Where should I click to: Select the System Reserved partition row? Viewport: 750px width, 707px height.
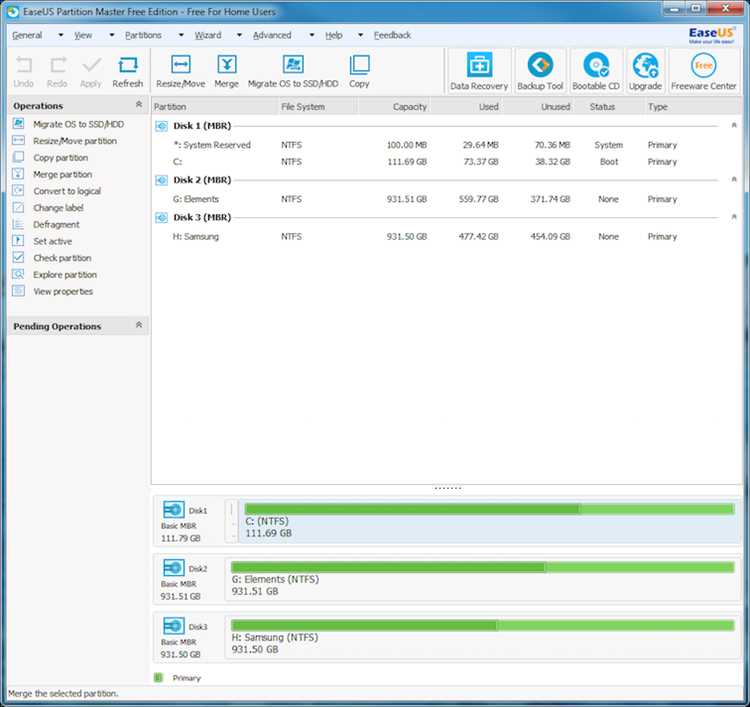click(x=446, y=145)
